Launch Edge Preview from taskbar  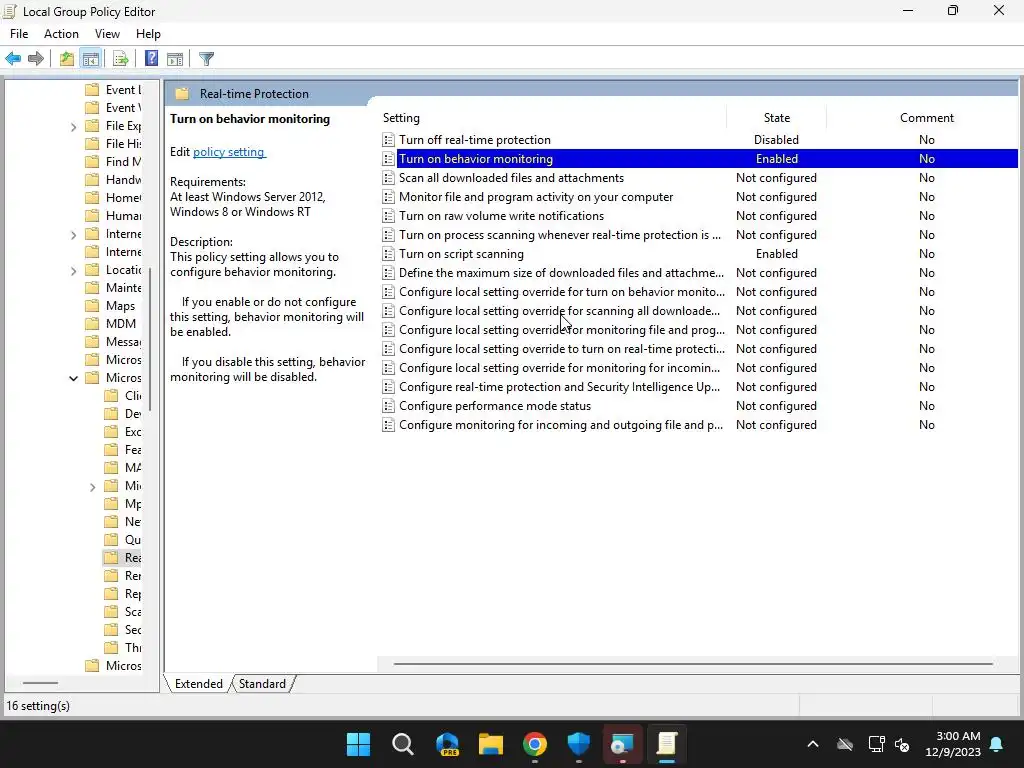point(447,744)
